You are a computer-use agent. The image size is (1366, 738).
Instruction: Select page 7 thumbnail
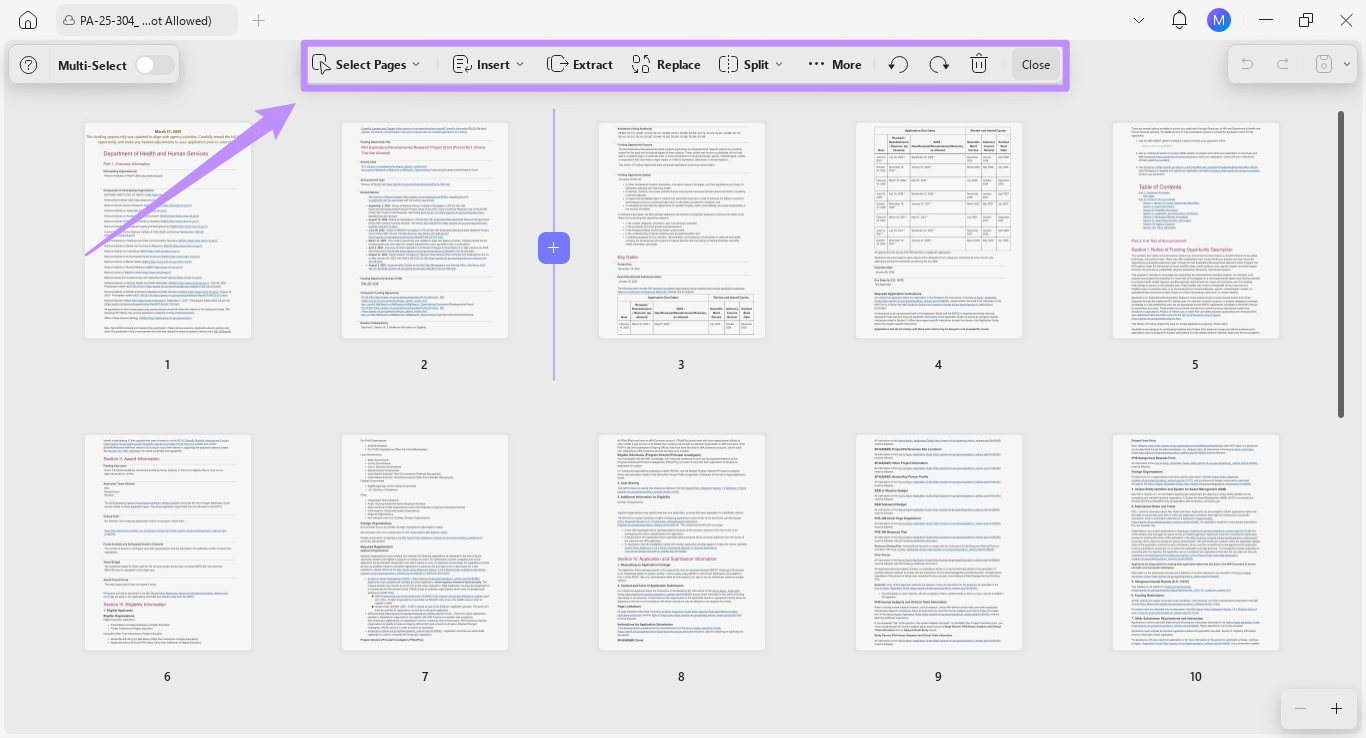(424, 542)
